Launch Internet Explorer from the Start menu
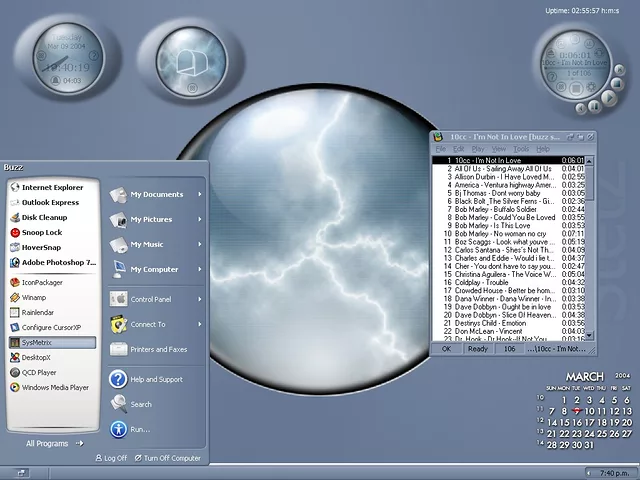The height and width of the screenshot is (480, 640). [52, 187]
